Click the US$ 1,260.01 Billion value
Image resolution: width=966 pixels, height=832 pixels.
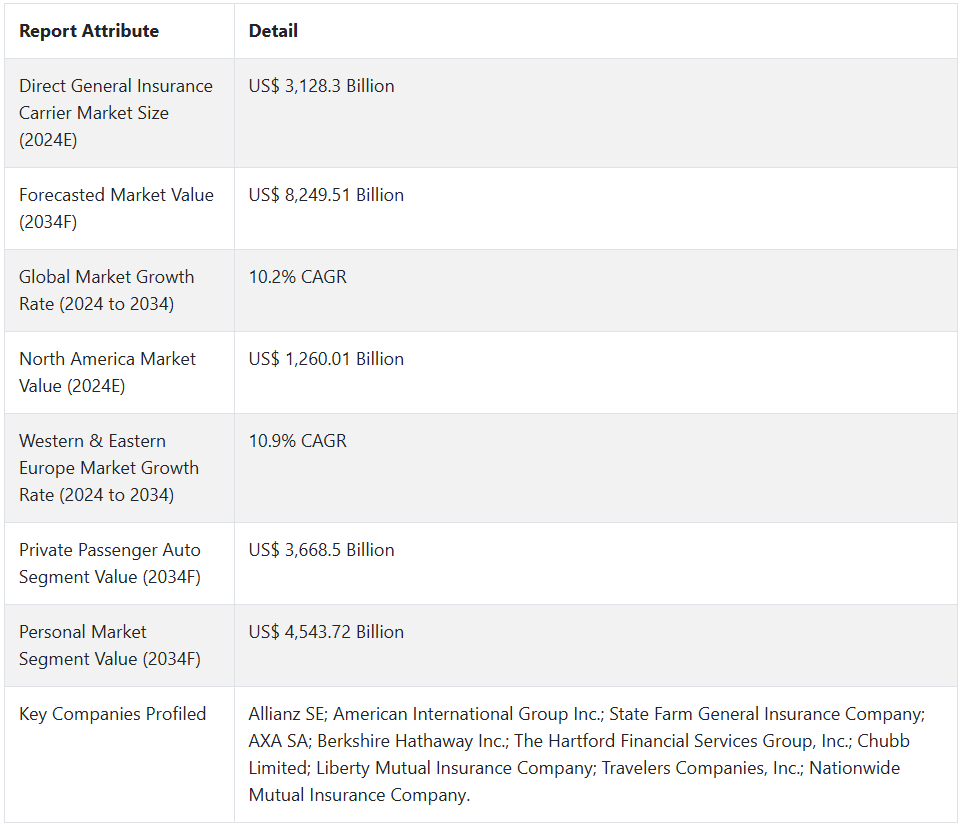[x=326, y=359]
